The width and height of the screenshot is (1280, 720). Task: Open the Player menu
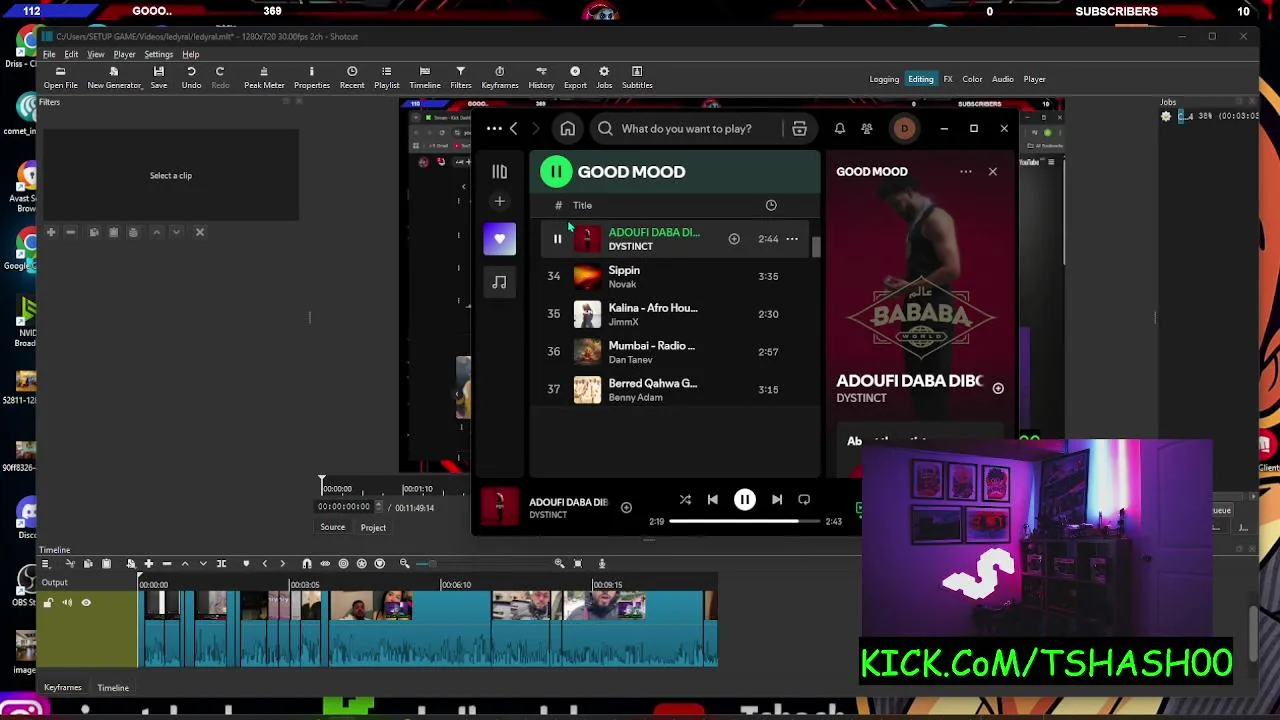(x=124, y=54)
